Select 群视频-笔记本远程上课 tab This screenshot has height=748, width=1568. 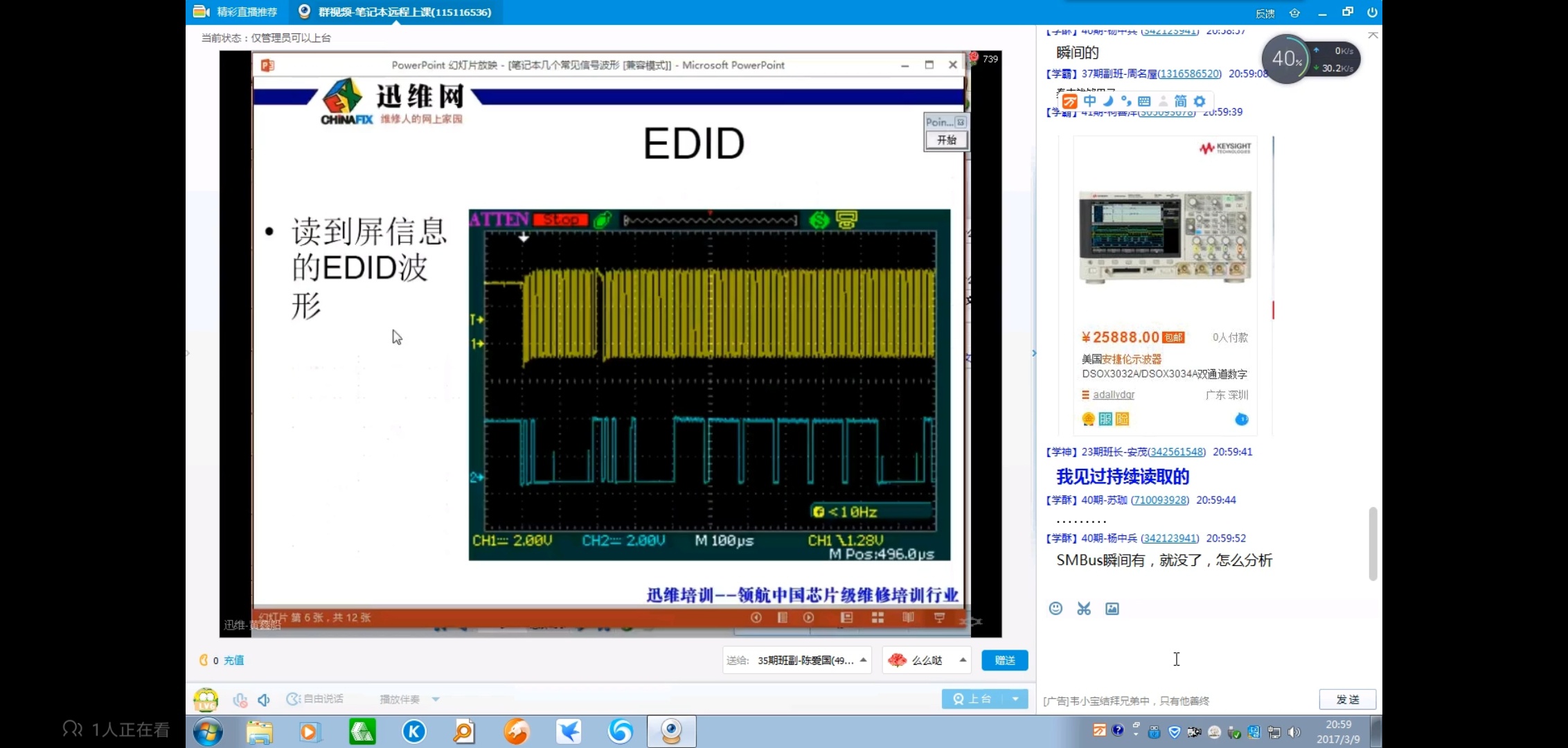click(x=396, y=12)
